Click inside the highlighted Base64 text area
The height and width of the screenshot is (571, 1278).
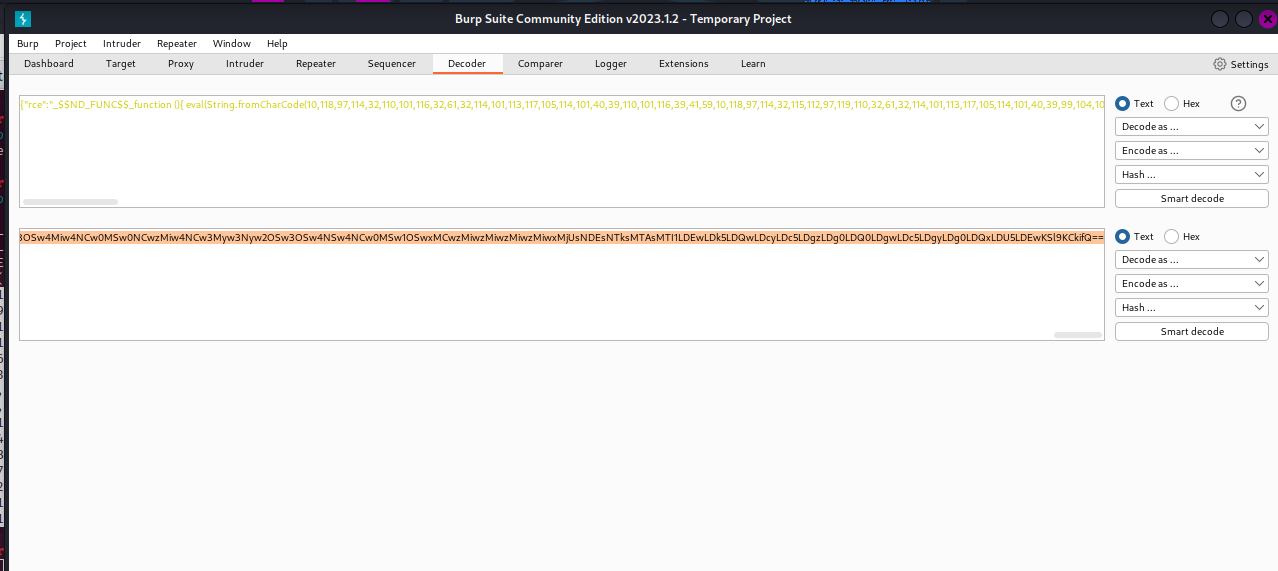pos(560,238)
